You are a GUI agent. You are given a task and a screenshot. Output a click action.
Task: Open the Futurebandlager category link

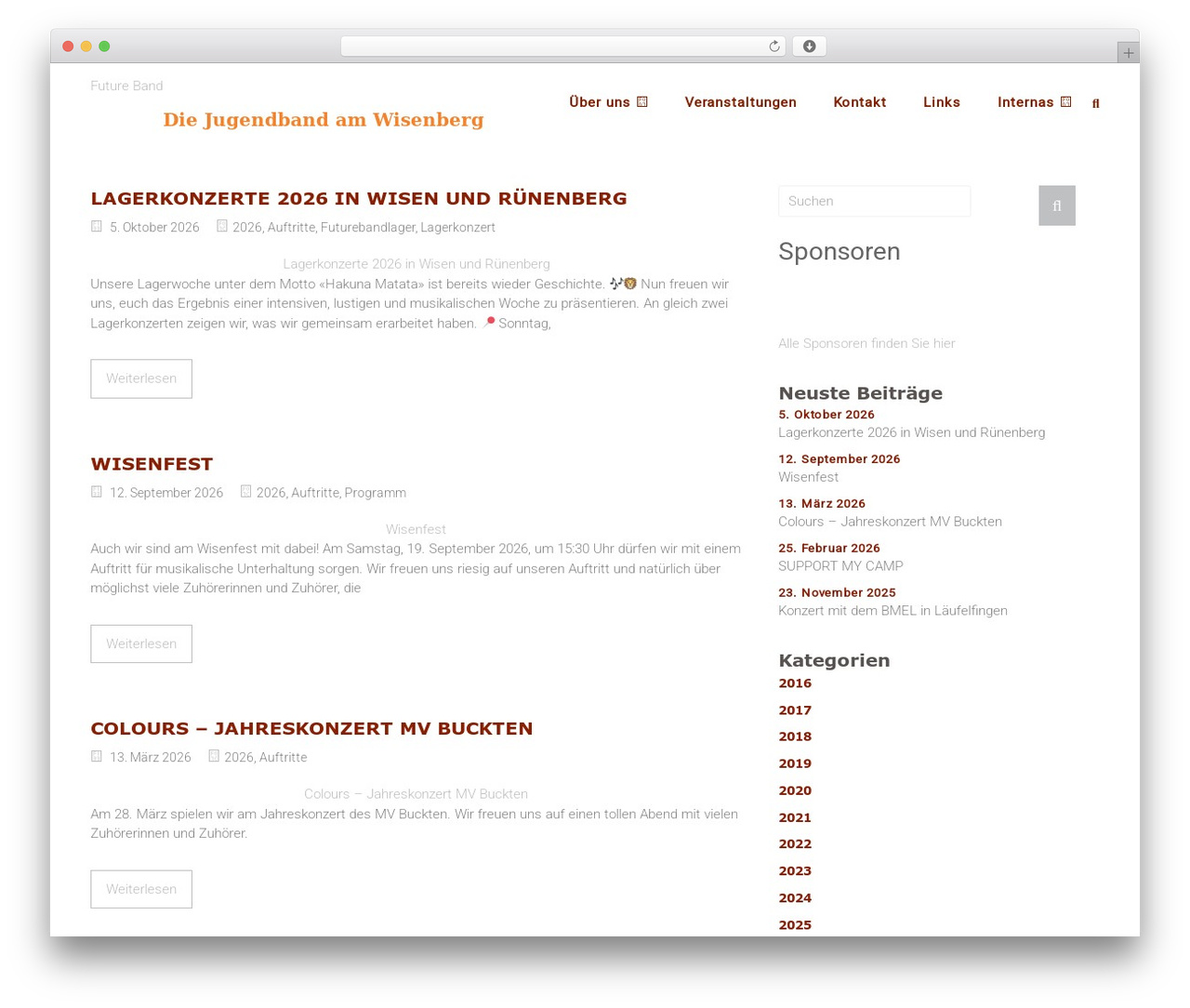tap(368, 227)
